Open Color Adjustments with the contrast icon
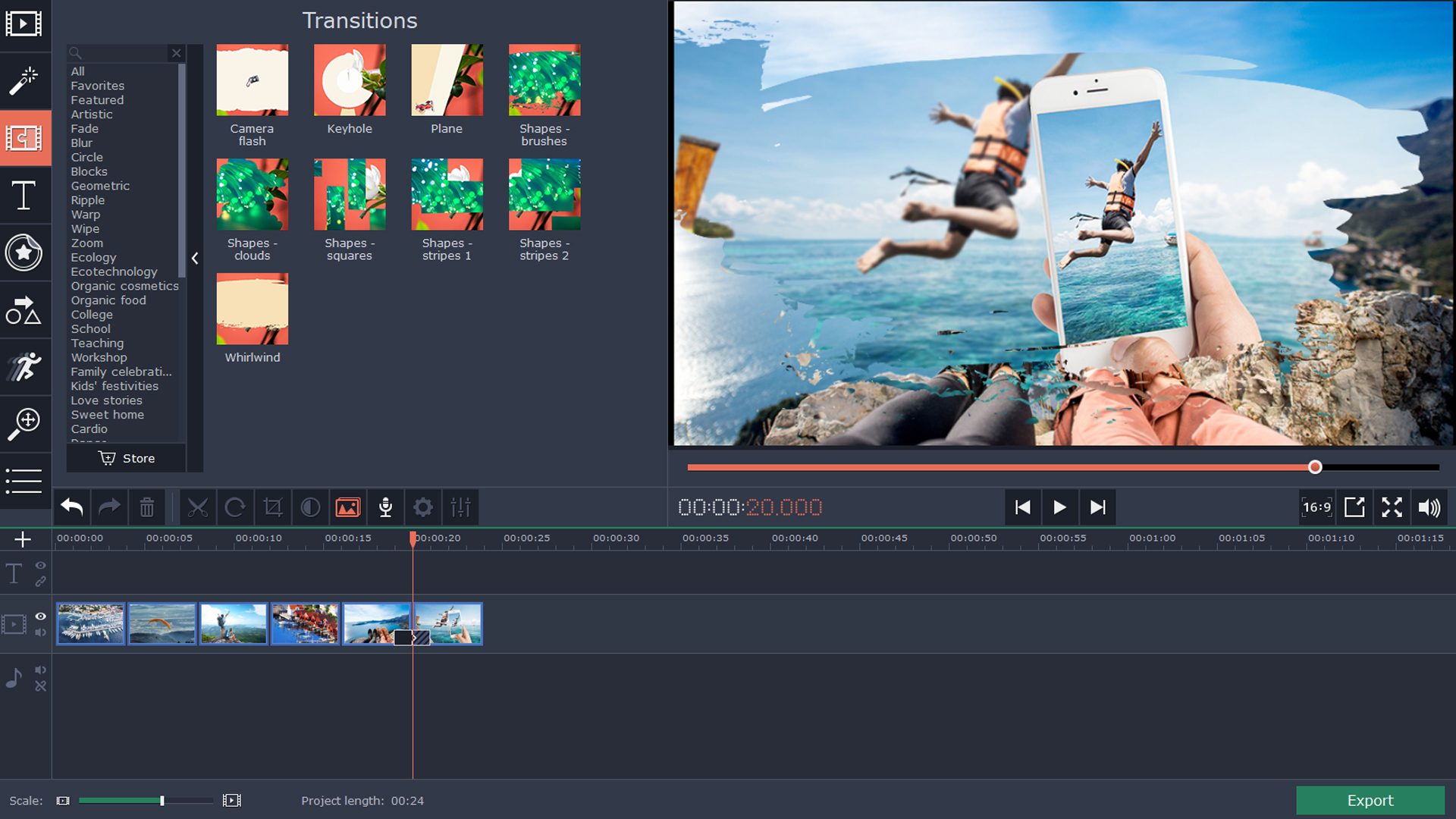1456x819 pixels. point(310,507)
